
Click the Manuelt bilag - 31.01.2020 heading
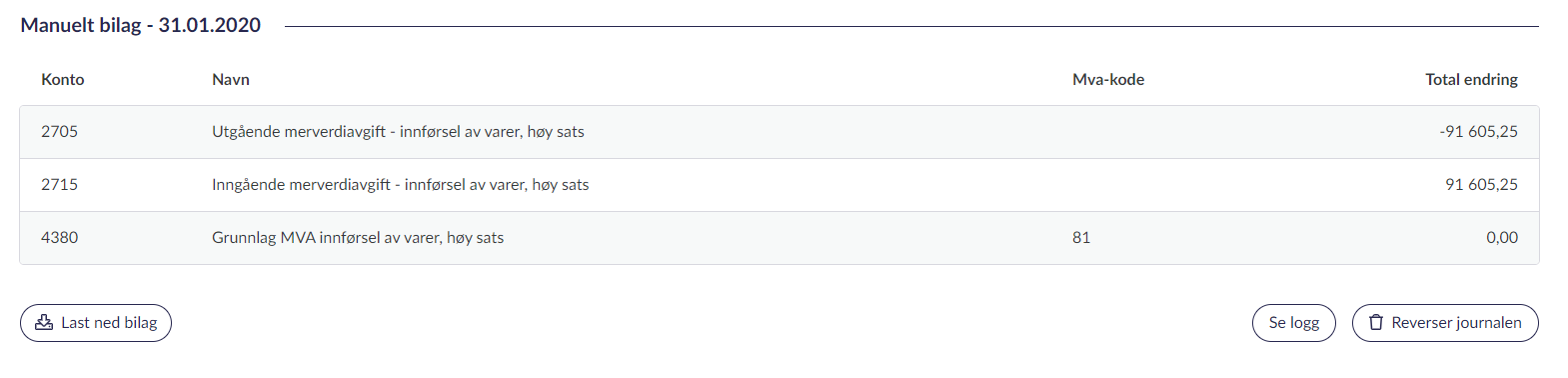coord(141,25)
